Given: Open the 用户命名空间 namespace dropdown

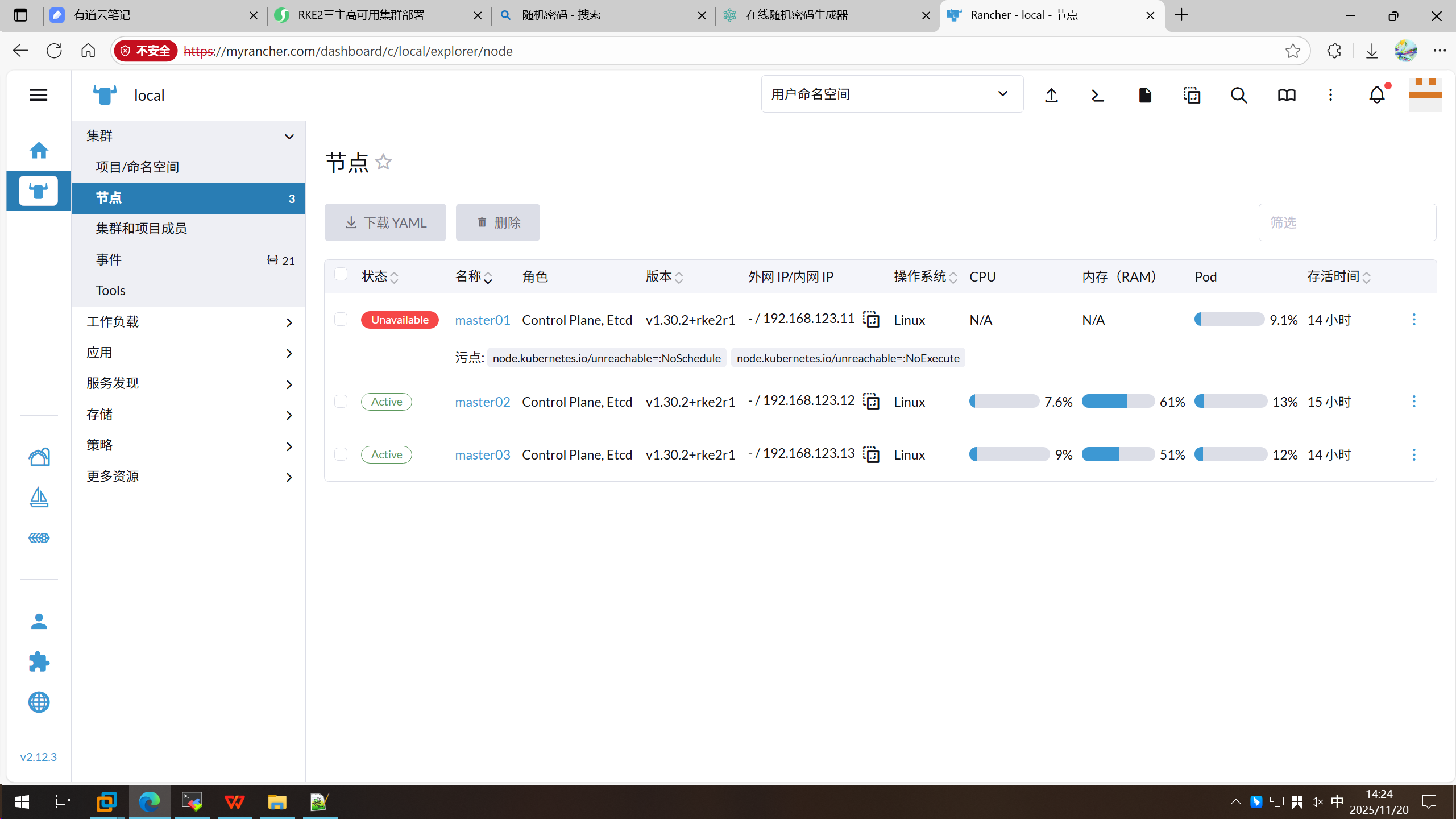Looking at the screenshot, I should (891, 94).
